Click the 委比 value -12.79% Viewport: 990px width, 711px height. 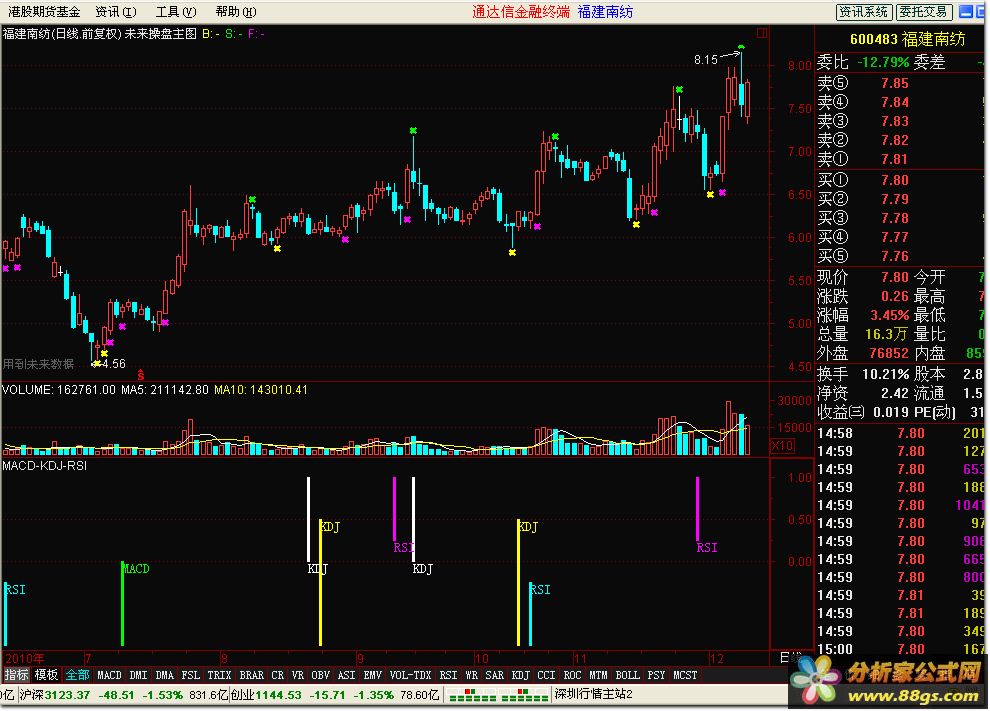point(883,63)
